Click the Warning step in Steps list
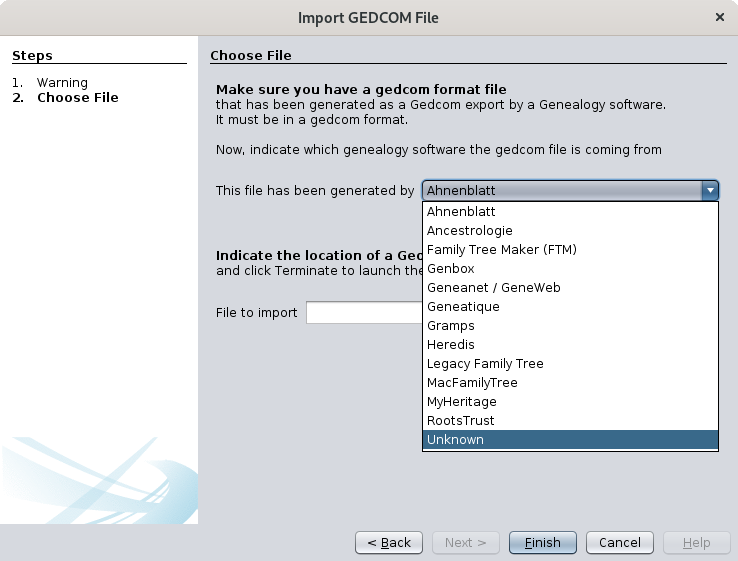Image resolution: width=738 pixels, height=561 pixels. [62, 83]
